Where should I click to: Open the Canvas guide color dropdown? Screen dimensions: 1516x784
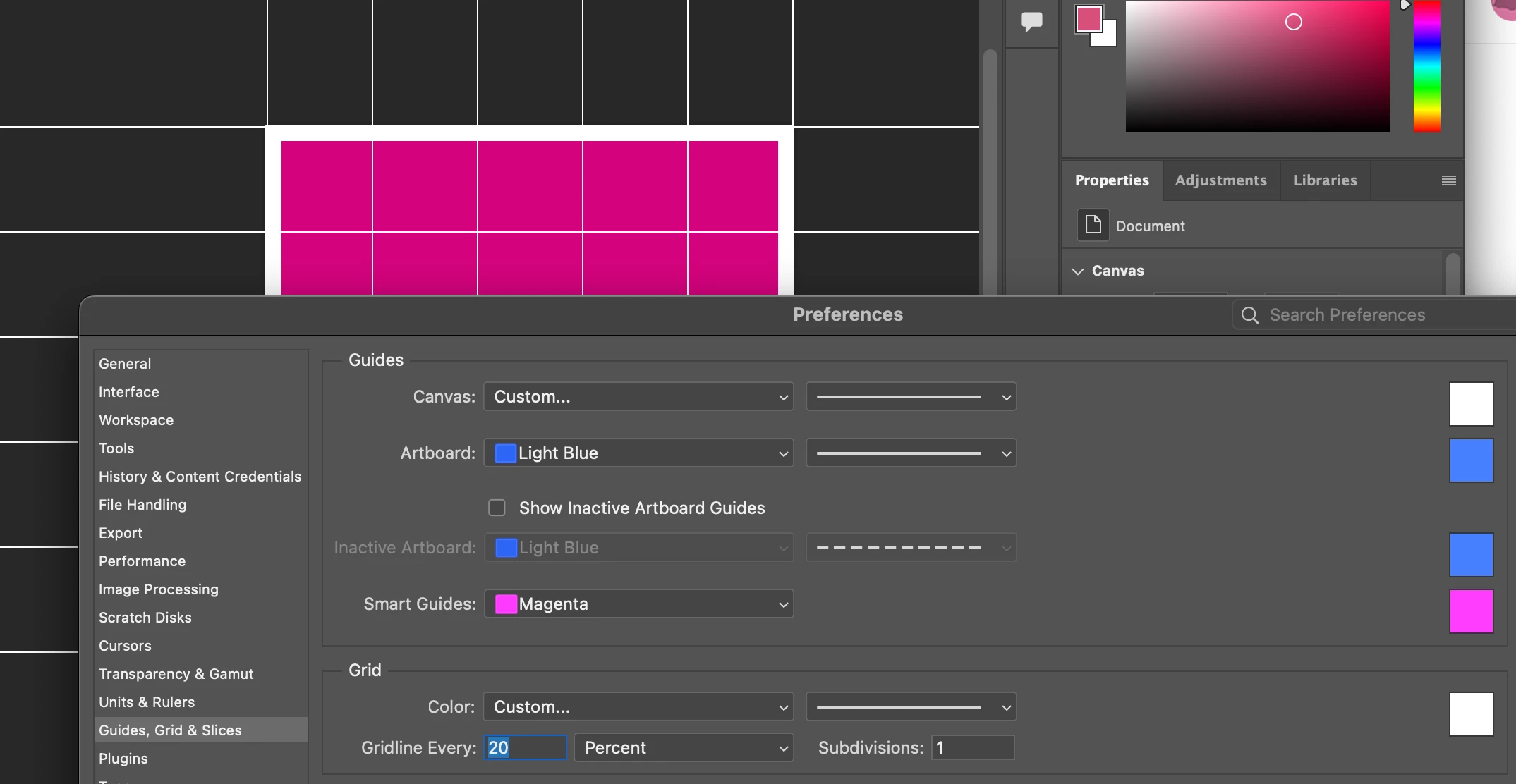point(638,397)
